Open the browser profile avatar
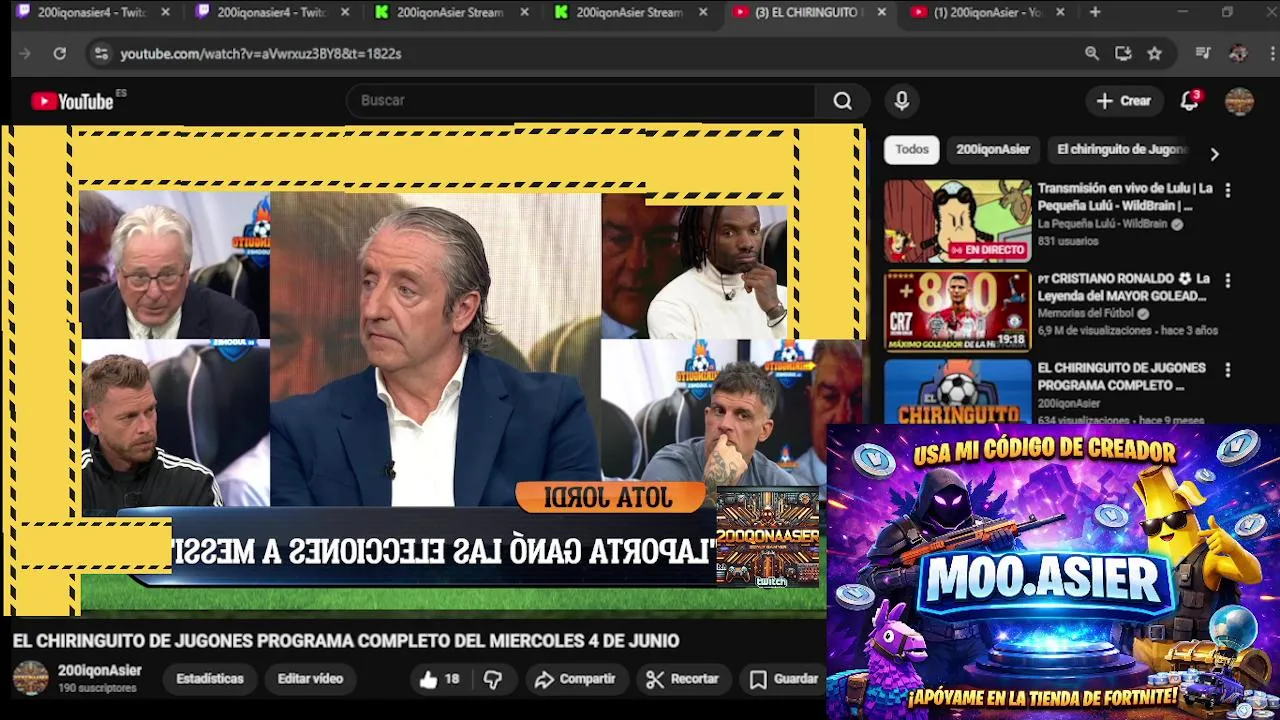1280x720 pixels. click(x=1238, y=54)
